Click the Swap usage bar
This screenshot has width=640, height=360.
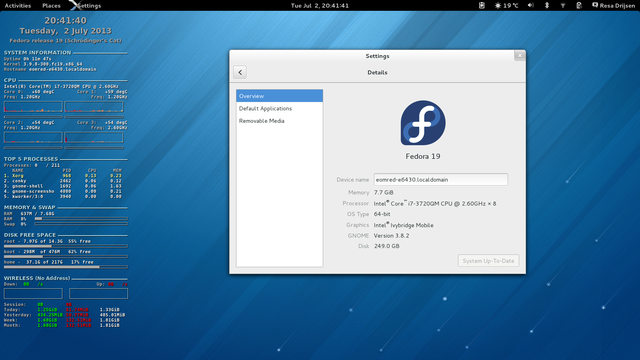pos(81,224)
